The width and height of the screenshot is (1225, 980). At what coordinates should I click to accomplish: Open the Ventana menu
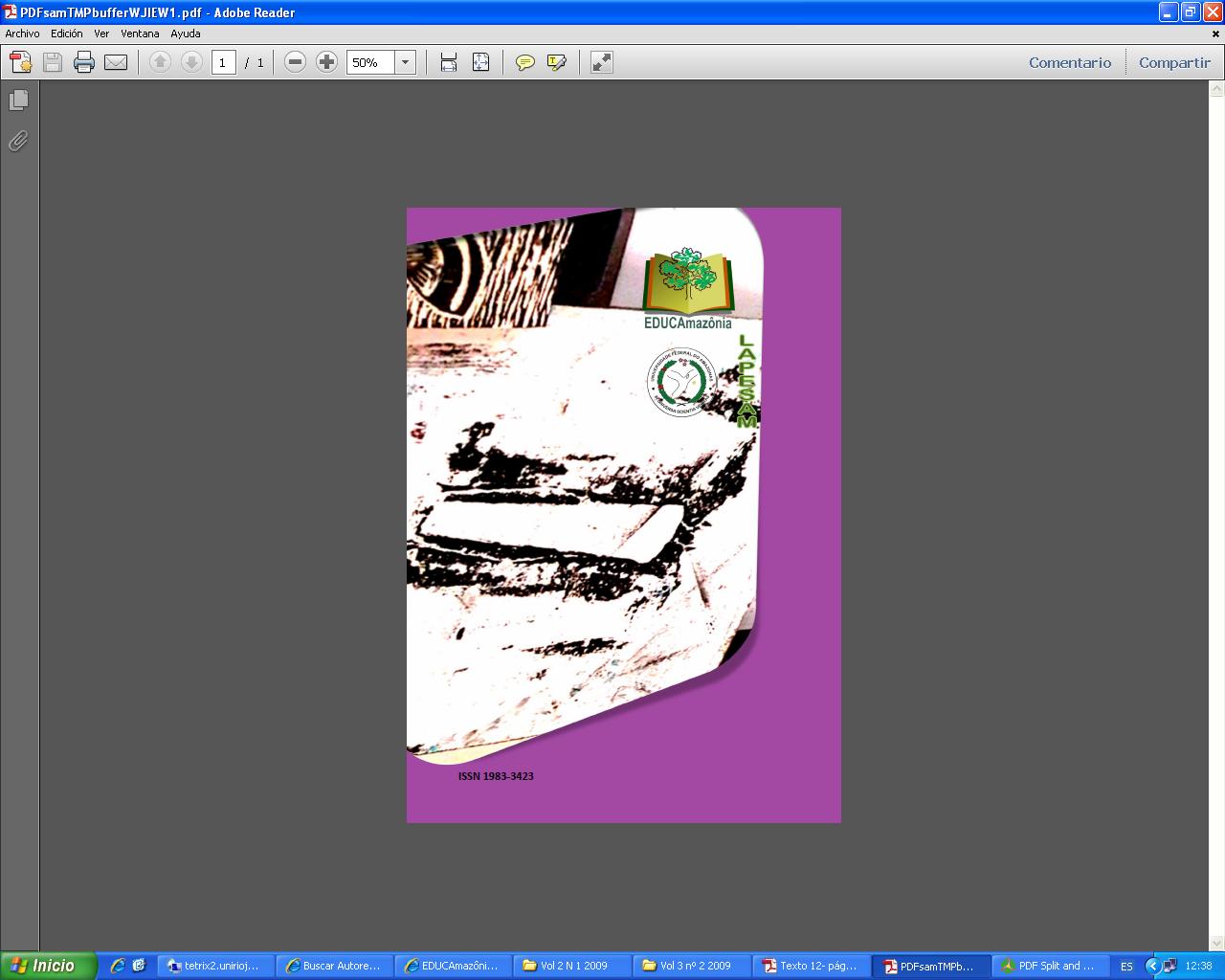(140, 33)
